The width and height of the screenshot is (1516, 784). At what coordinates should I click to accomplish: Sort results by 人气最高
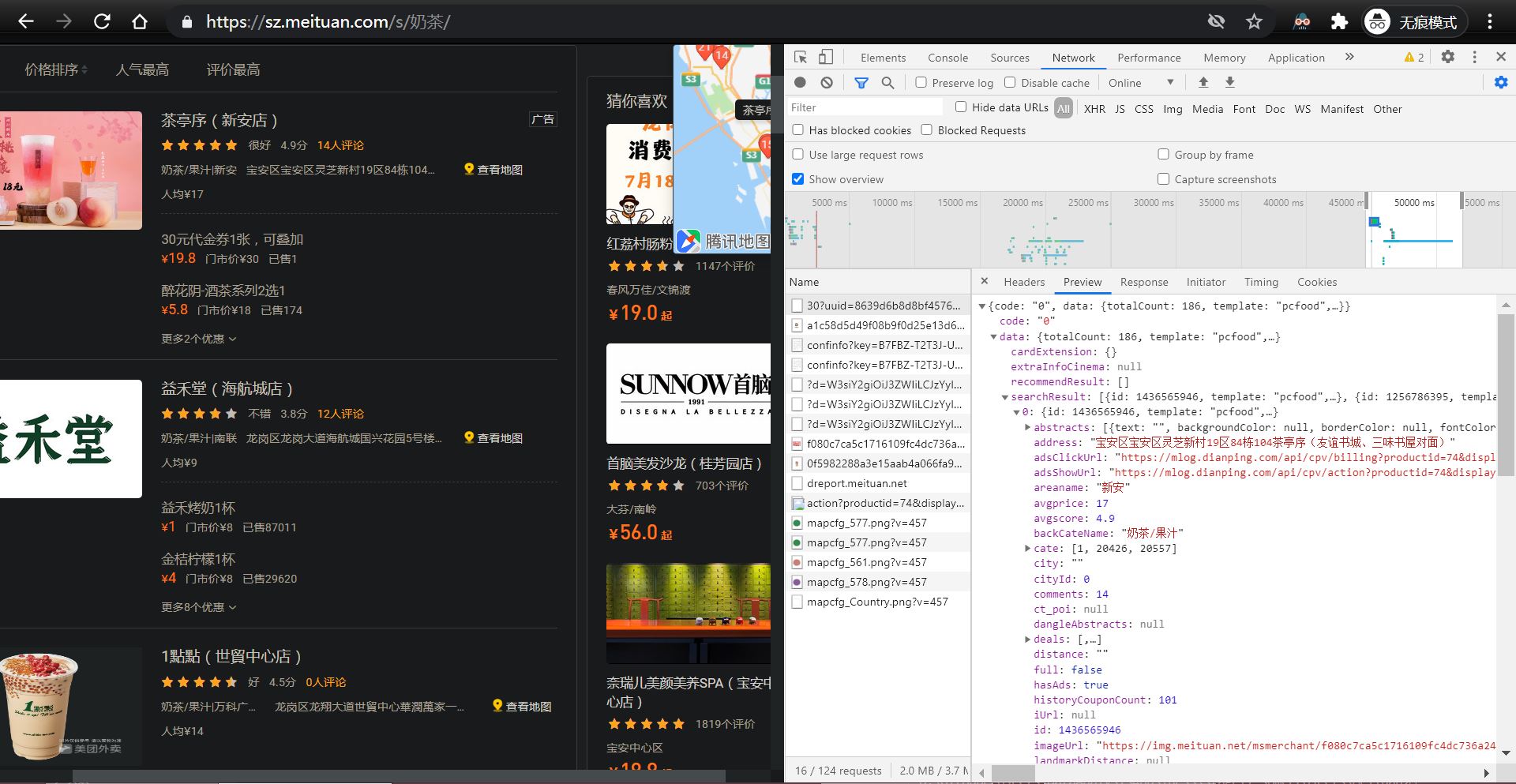click(142, 69)
